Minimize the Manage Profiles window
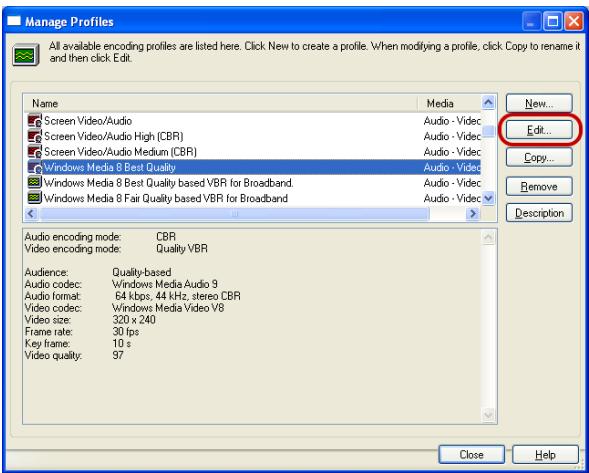 click(531, 21)
